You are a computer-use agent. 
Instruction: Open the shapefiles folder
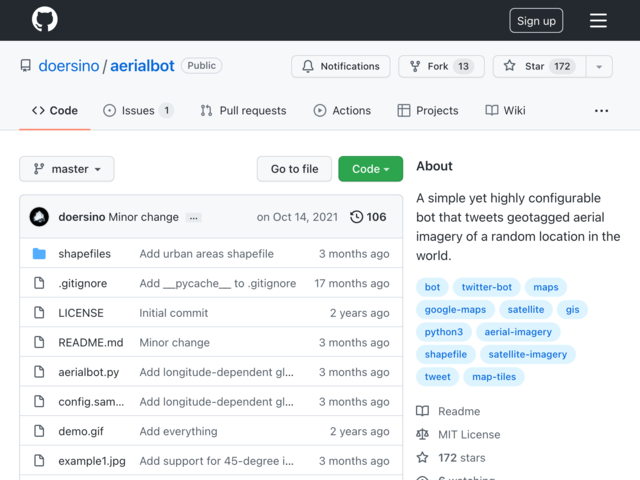[84, 253]
